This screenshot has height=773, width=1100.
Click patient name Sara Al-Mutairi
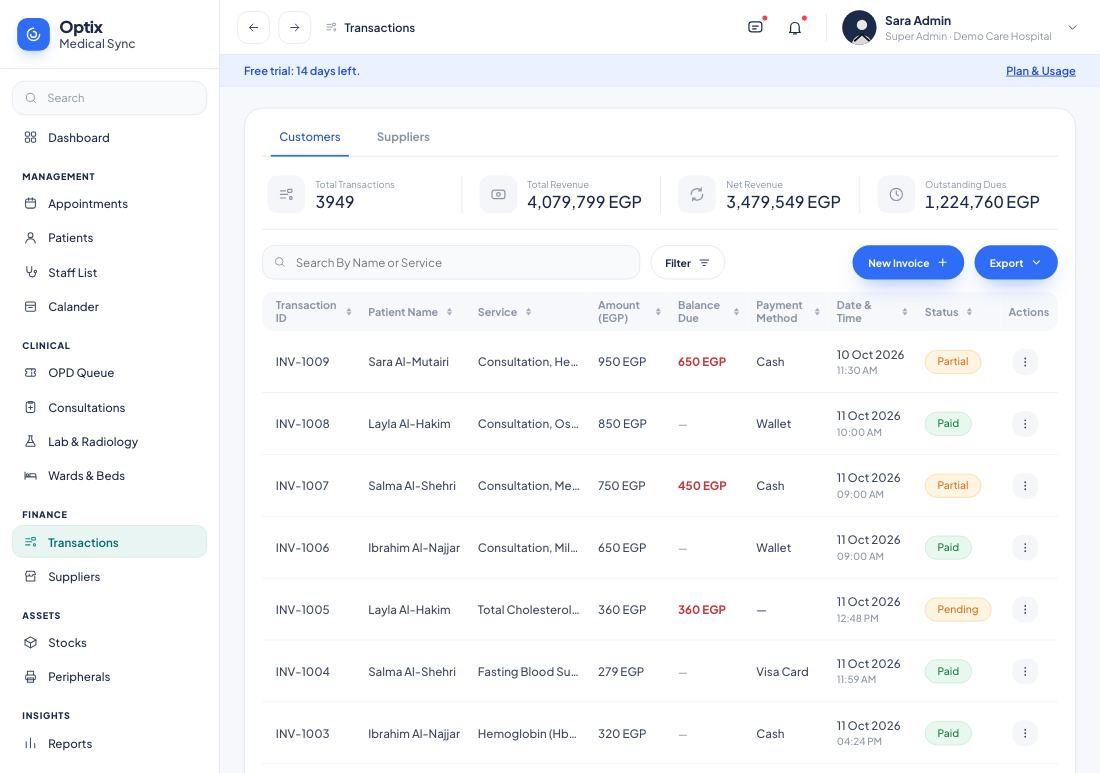pos(408,362)
